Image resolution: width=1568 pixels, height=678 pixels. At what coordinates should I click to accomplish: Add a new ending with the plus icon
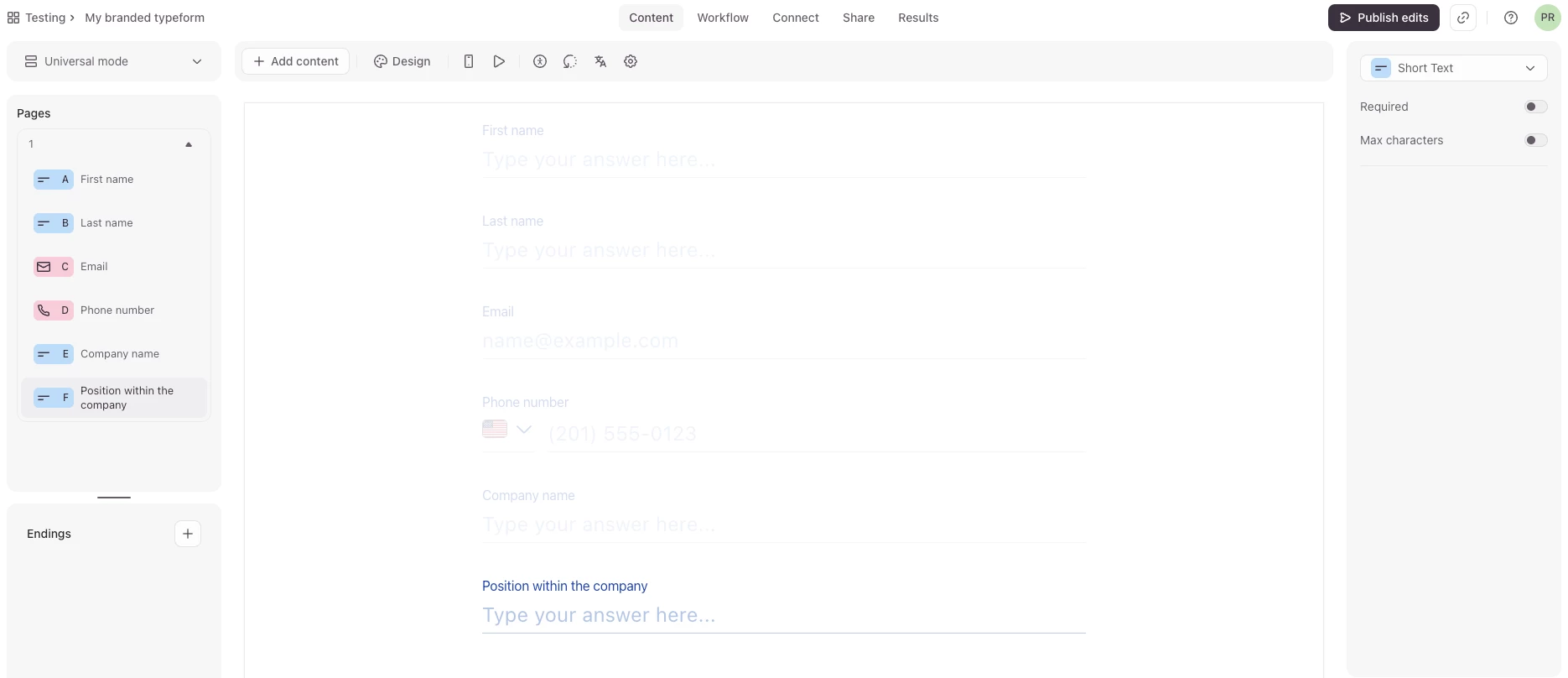(x=188, y=534)
